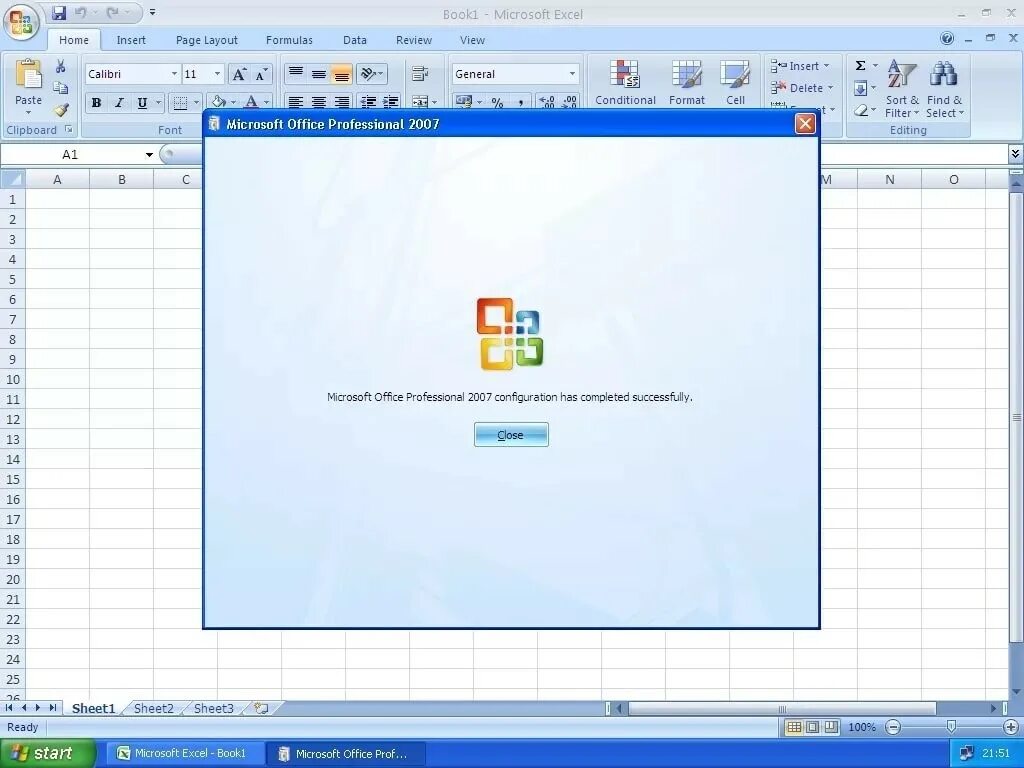Switch to Page Layout view in status bar

tap(812, 727)
